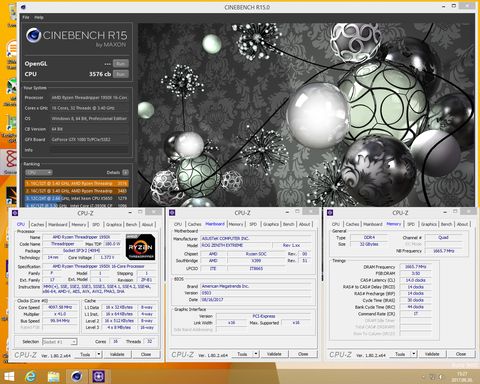This screenshot has width=480, height=384.
Task: Open the Windows Start button
Action: pyautogui.click(x=8, y=377)
